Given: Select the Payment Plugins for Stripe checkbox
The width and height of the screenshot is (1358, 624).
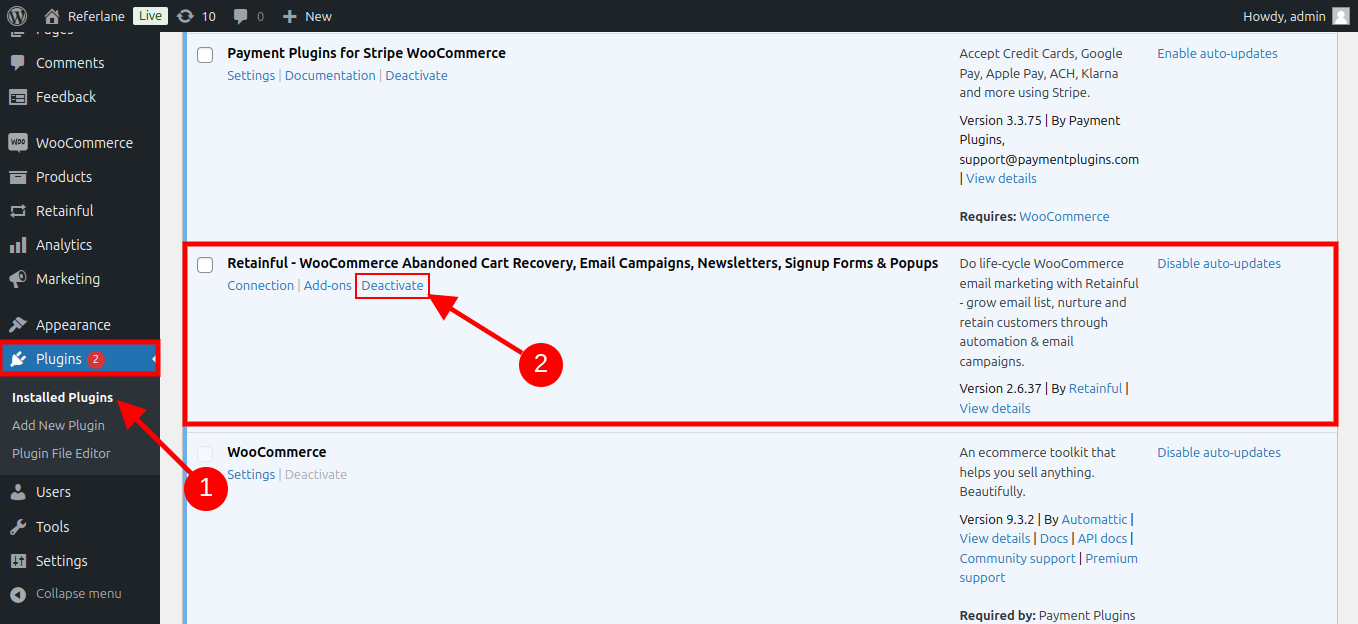Looking at the screenshot, I should [x=205, y=55].
